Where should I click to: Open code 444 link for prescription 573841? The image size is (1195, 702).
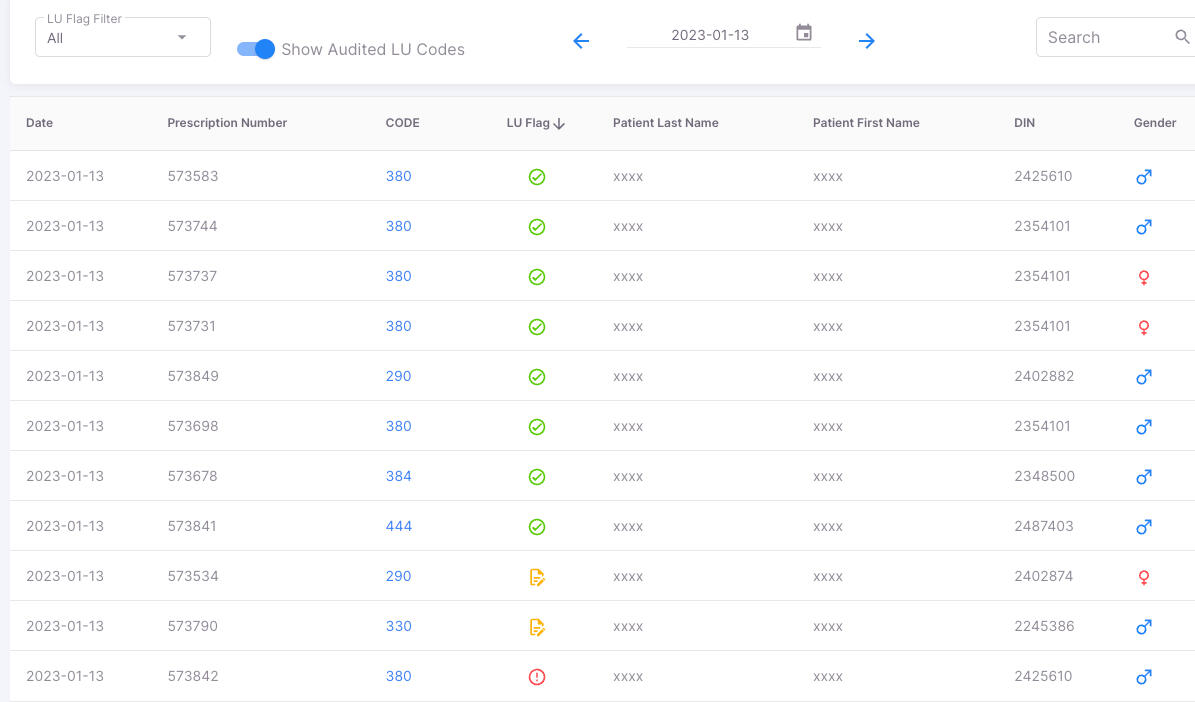[x=399, y=526]
